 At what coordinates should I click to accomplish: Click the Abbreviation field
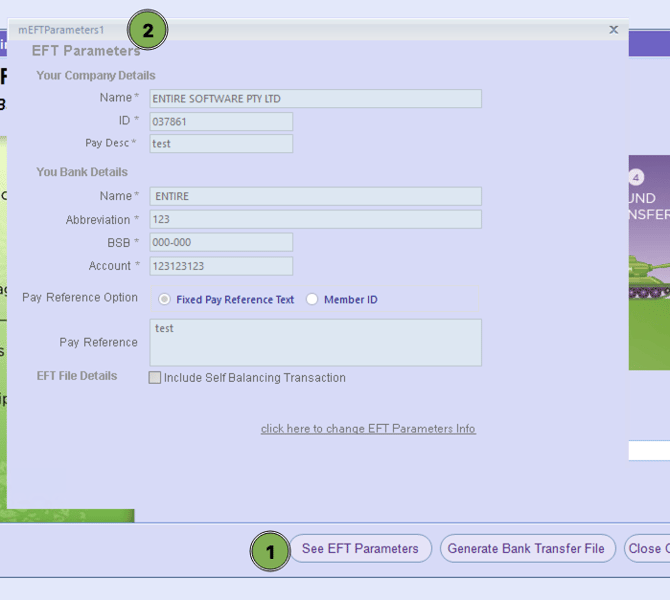(315, 219)
